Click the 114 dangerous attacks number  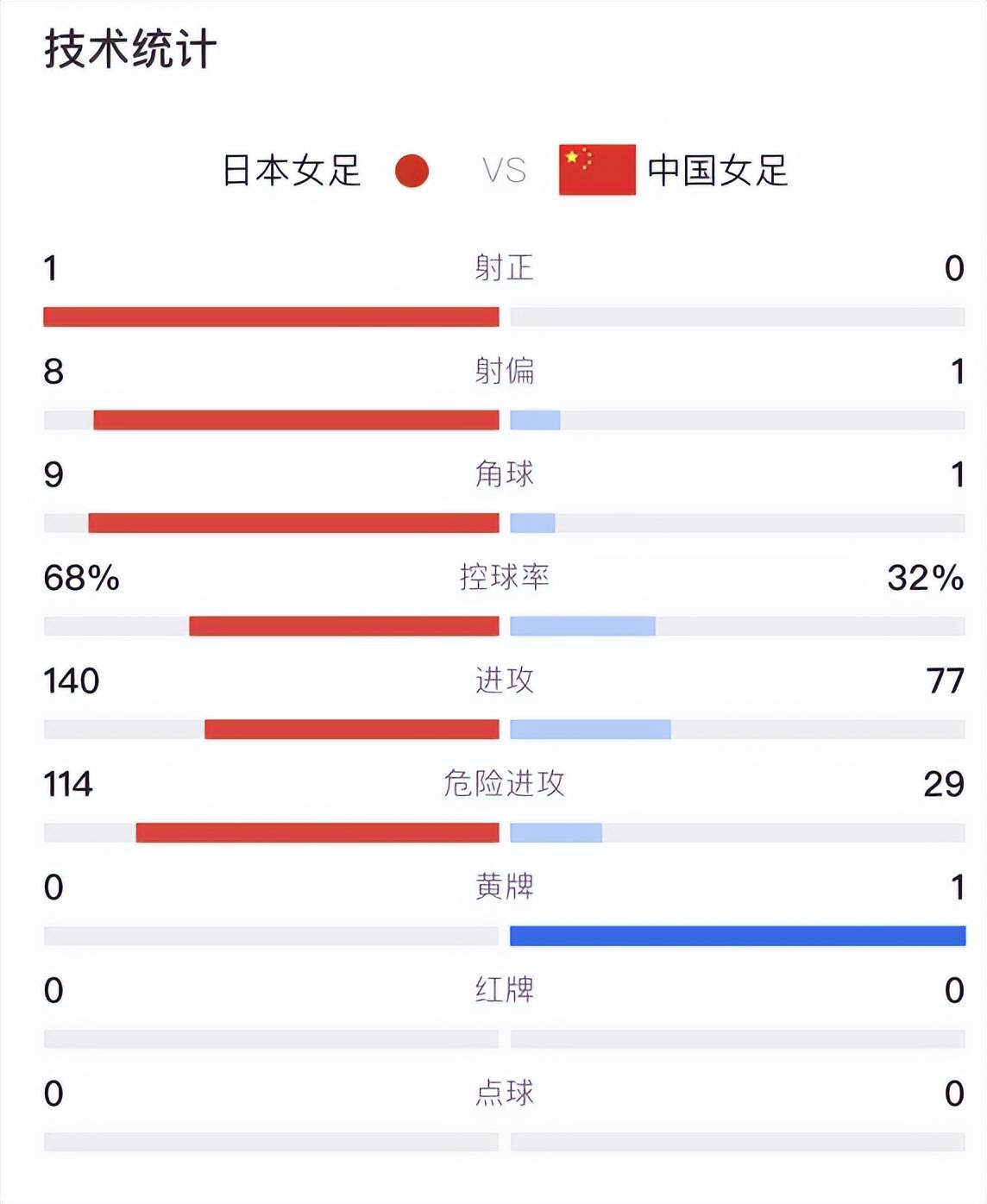68,784
